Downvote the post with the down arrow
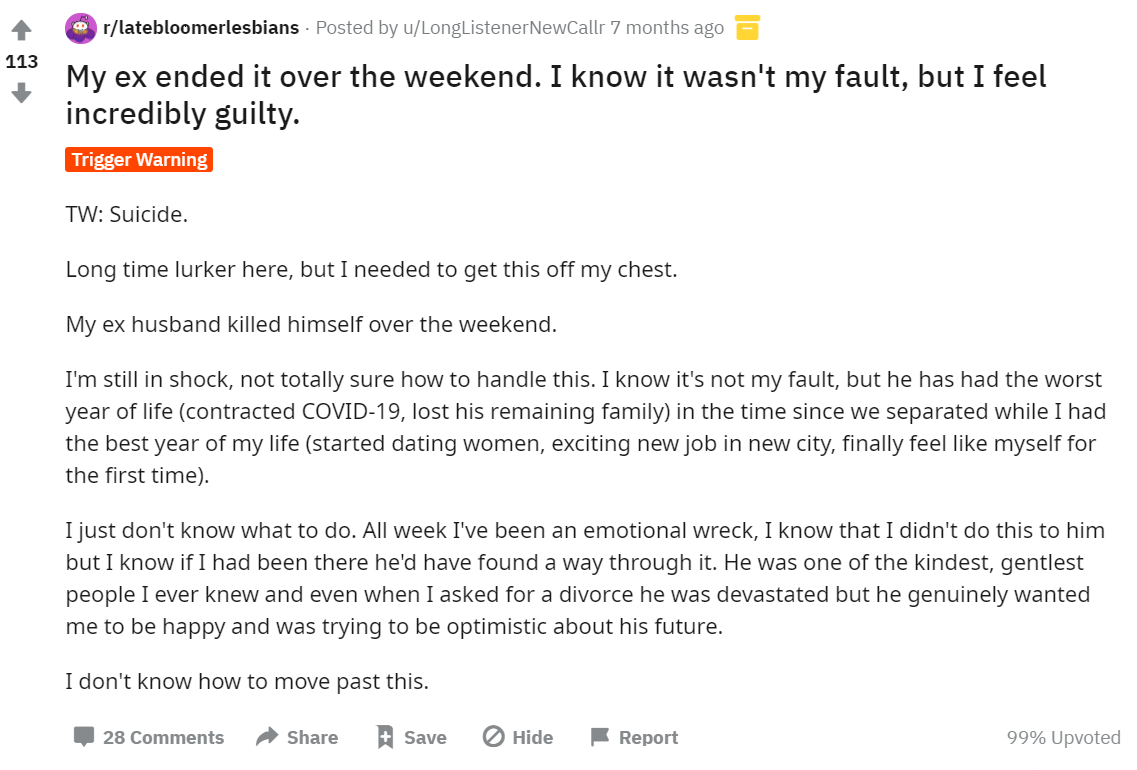Screen dimensions: 1137x770 point(21,93)
